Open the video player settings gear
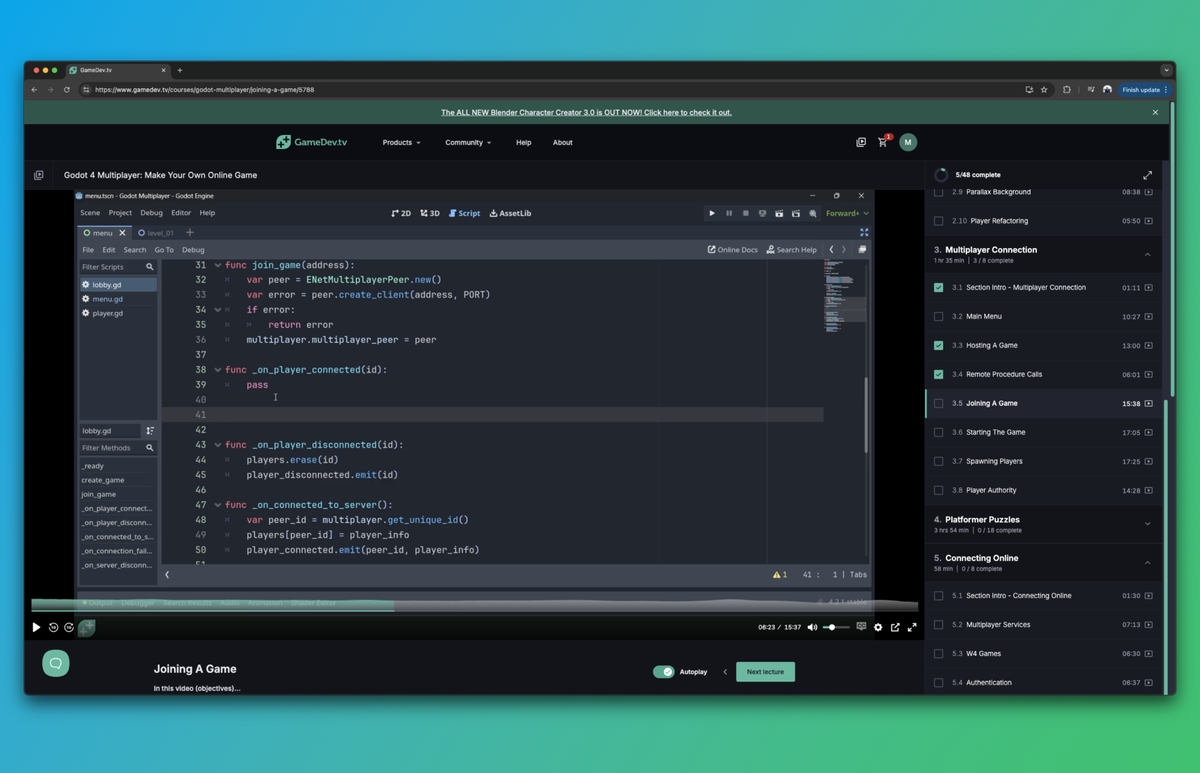Screen dimensions: 1200x773 click(x=878, y=627)
